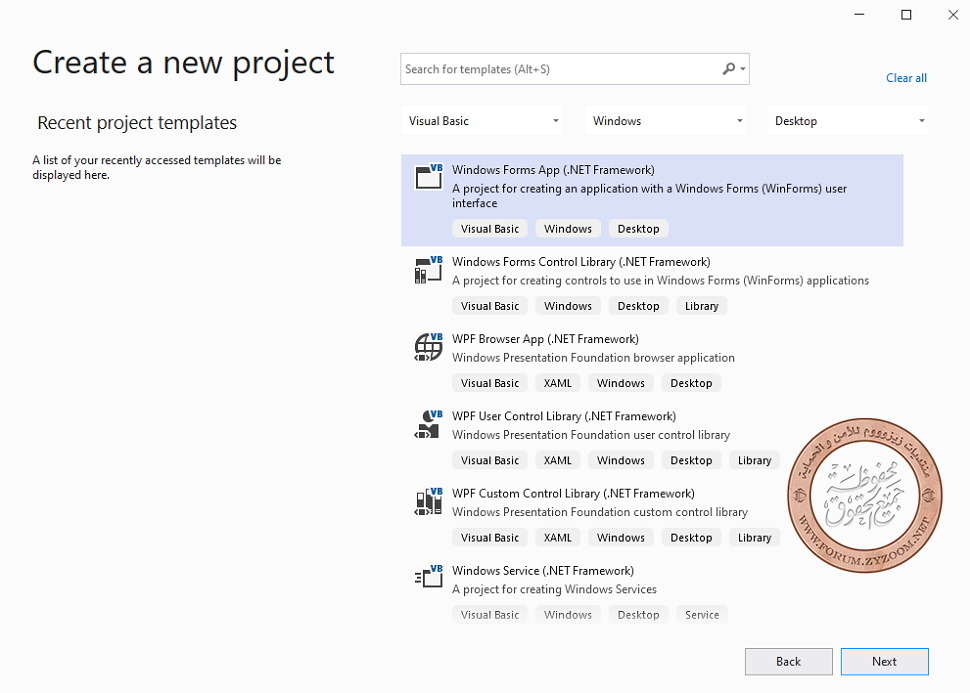Click the Windows Forms App template icon
The image size is (970, 693).
[x=429, y=176]
